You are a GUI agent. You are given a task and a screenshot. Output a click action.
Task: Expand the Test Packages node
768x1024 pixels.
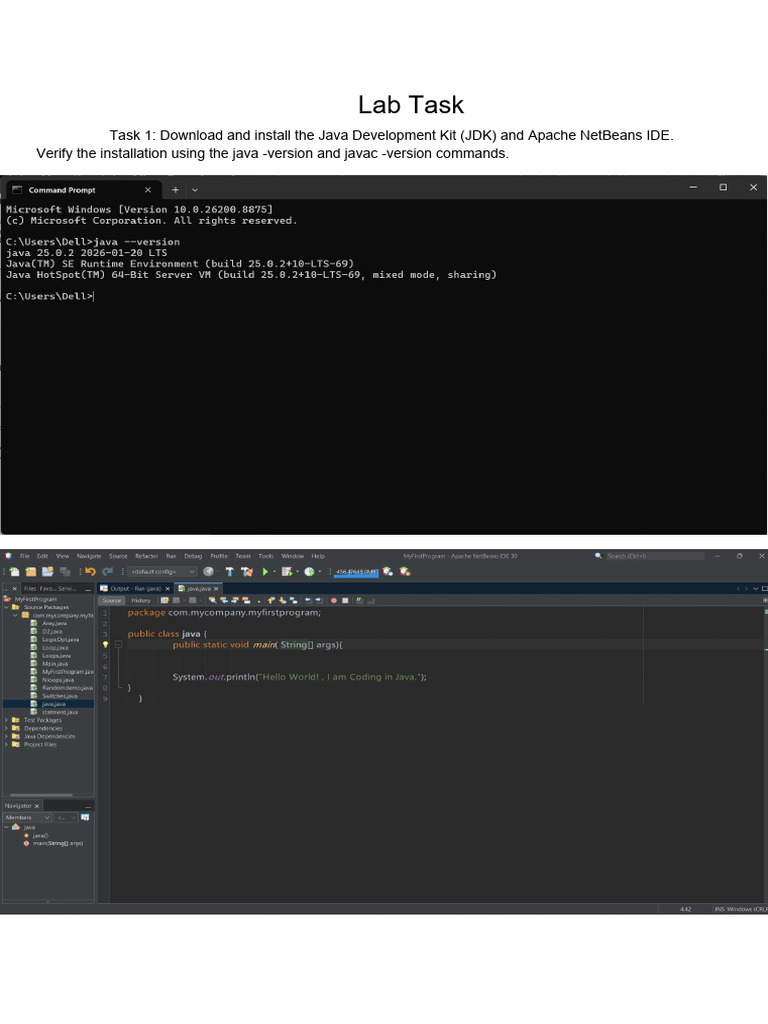coord(7,720)
